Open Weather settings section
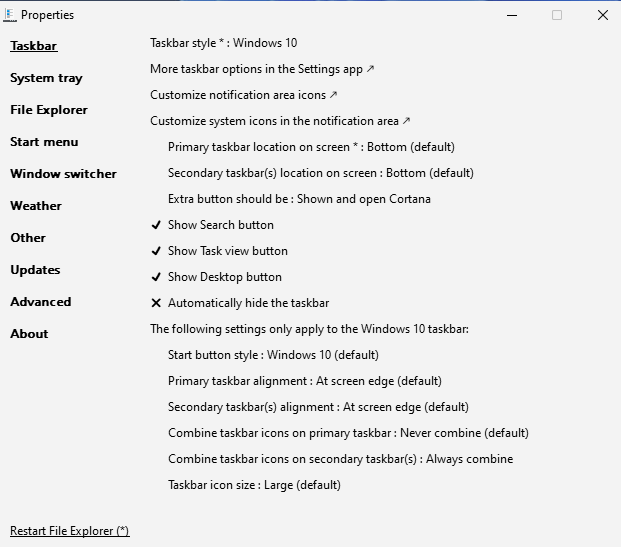621x547 pixels. [x=36, y=206]
